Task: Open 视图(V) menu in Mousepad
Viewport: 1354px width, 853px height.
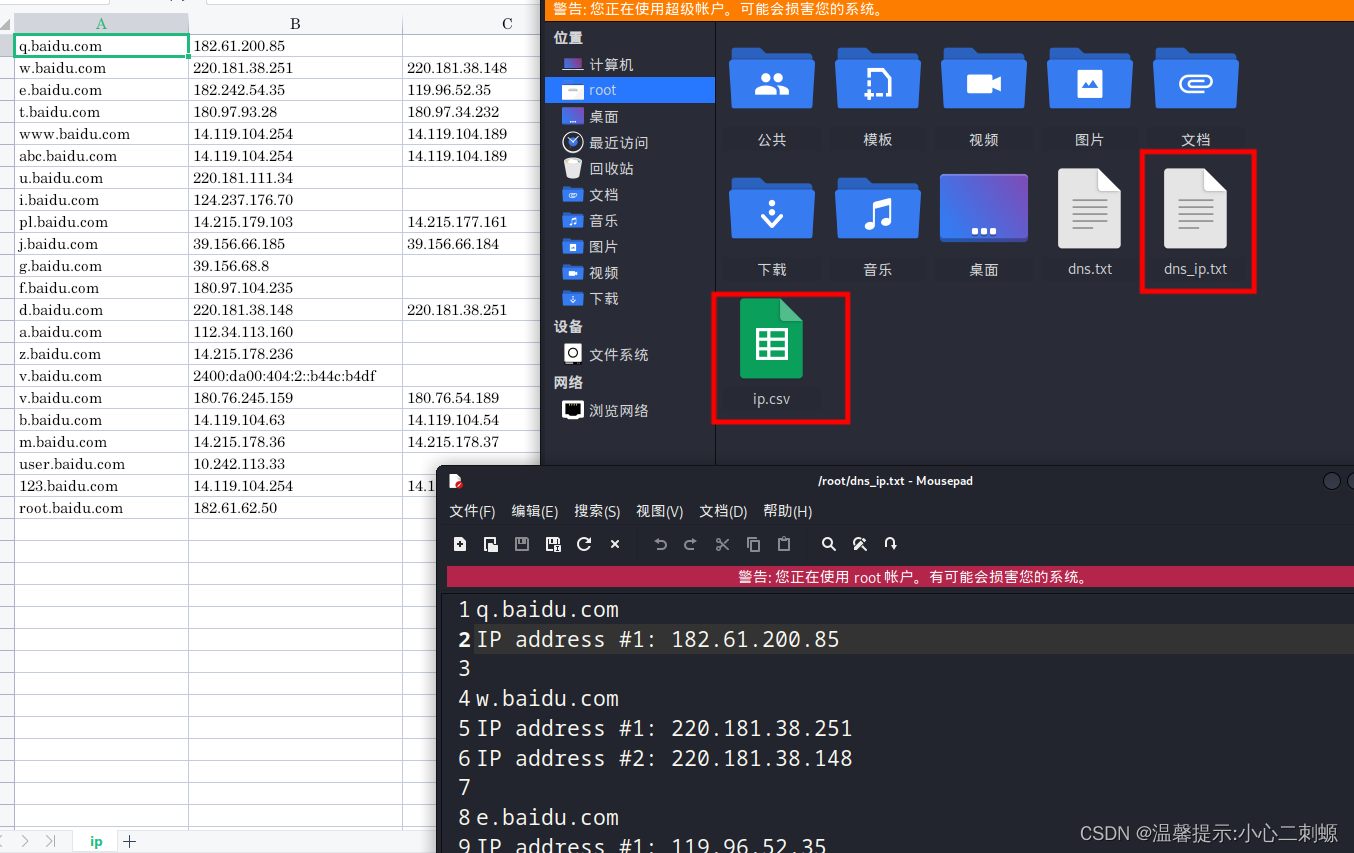Action: [660, 511]
